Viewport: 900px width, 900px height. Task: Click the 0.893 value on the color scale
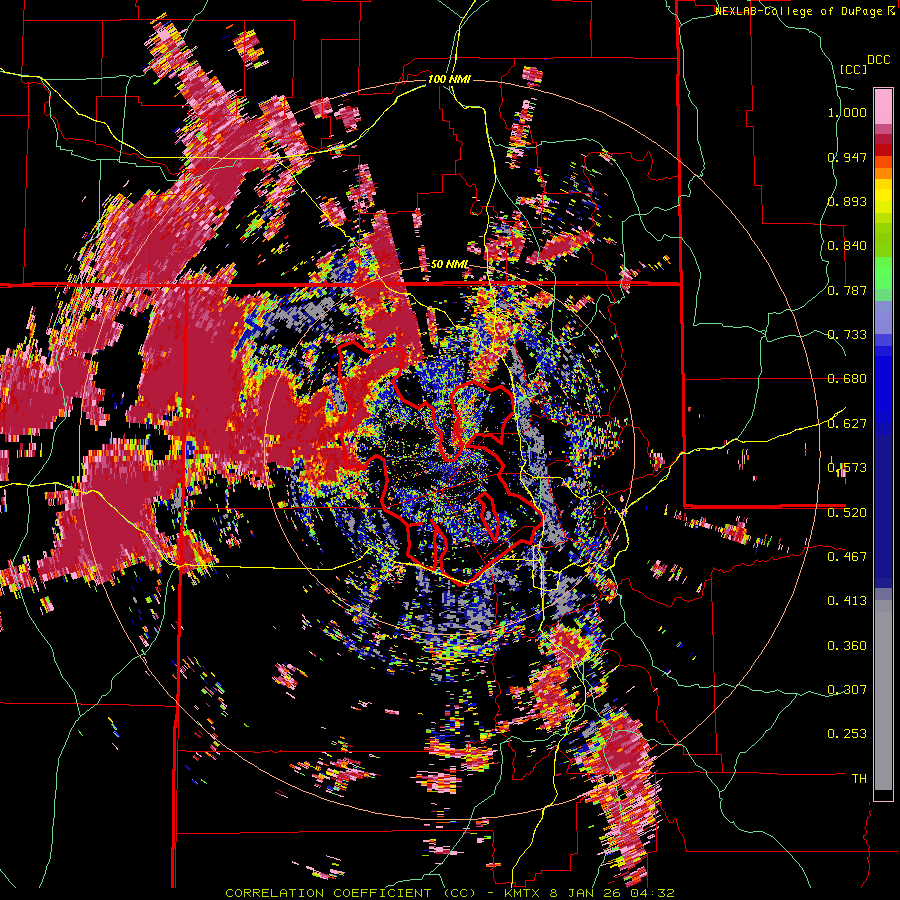click(847, 201)
